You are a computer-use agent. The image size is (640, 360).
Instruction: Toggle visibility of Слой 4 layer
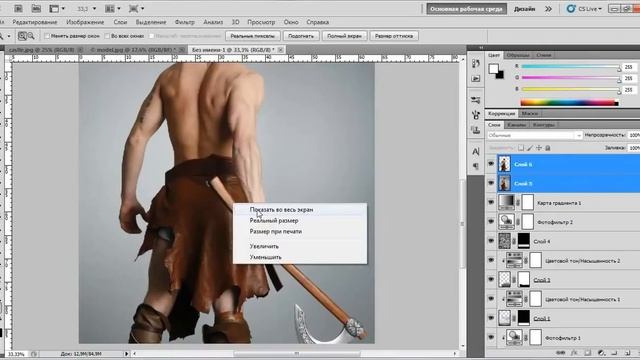pos(491,241)
